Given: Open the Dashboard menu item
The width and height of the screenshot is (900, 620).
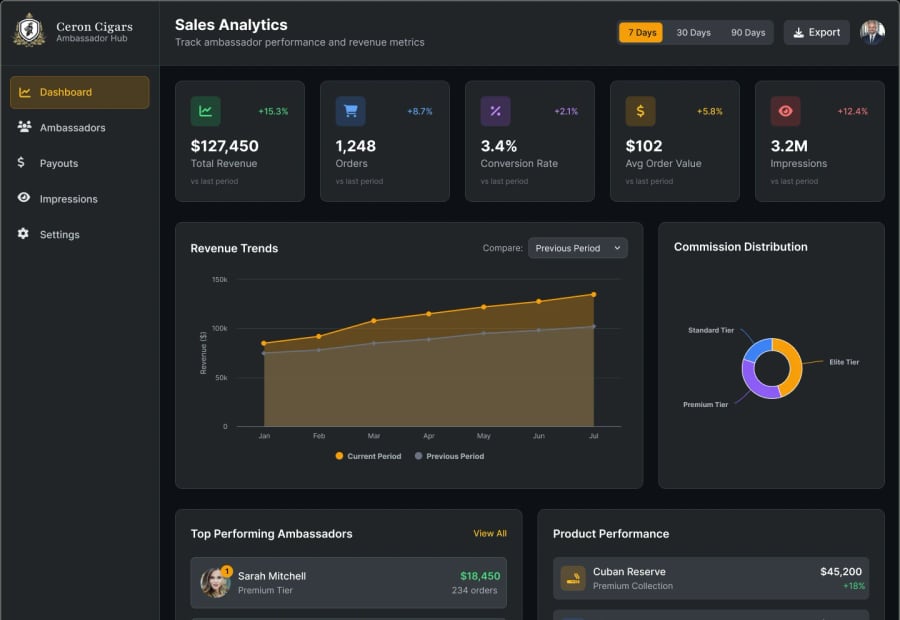Looking at the screenshot, I should coord(80,92).
